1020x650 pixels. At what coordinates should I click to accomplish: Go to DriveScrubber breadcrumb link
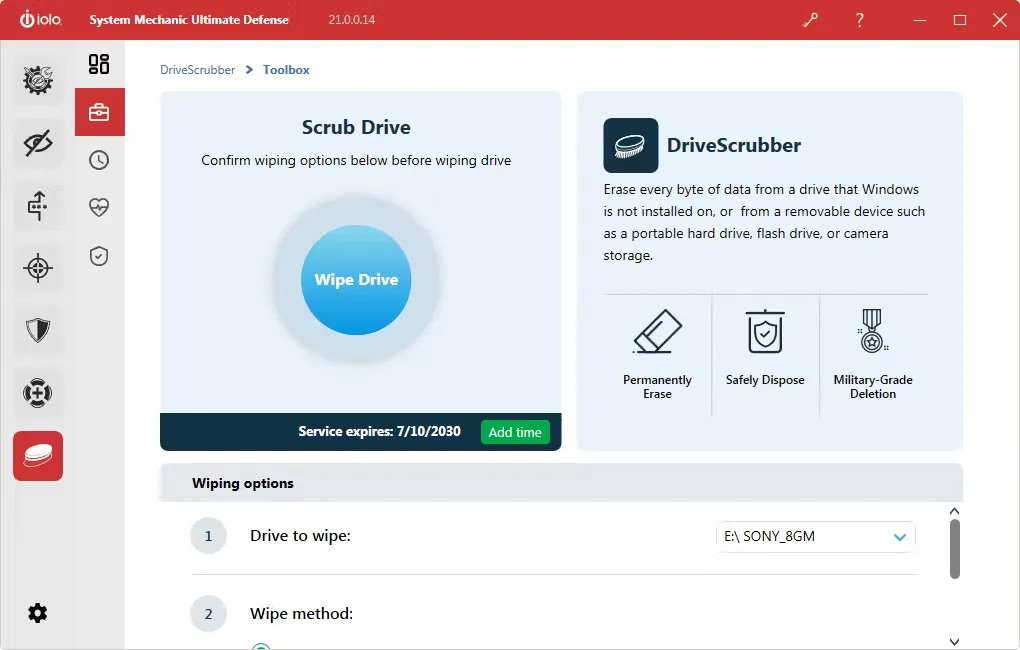pos(197,70)
